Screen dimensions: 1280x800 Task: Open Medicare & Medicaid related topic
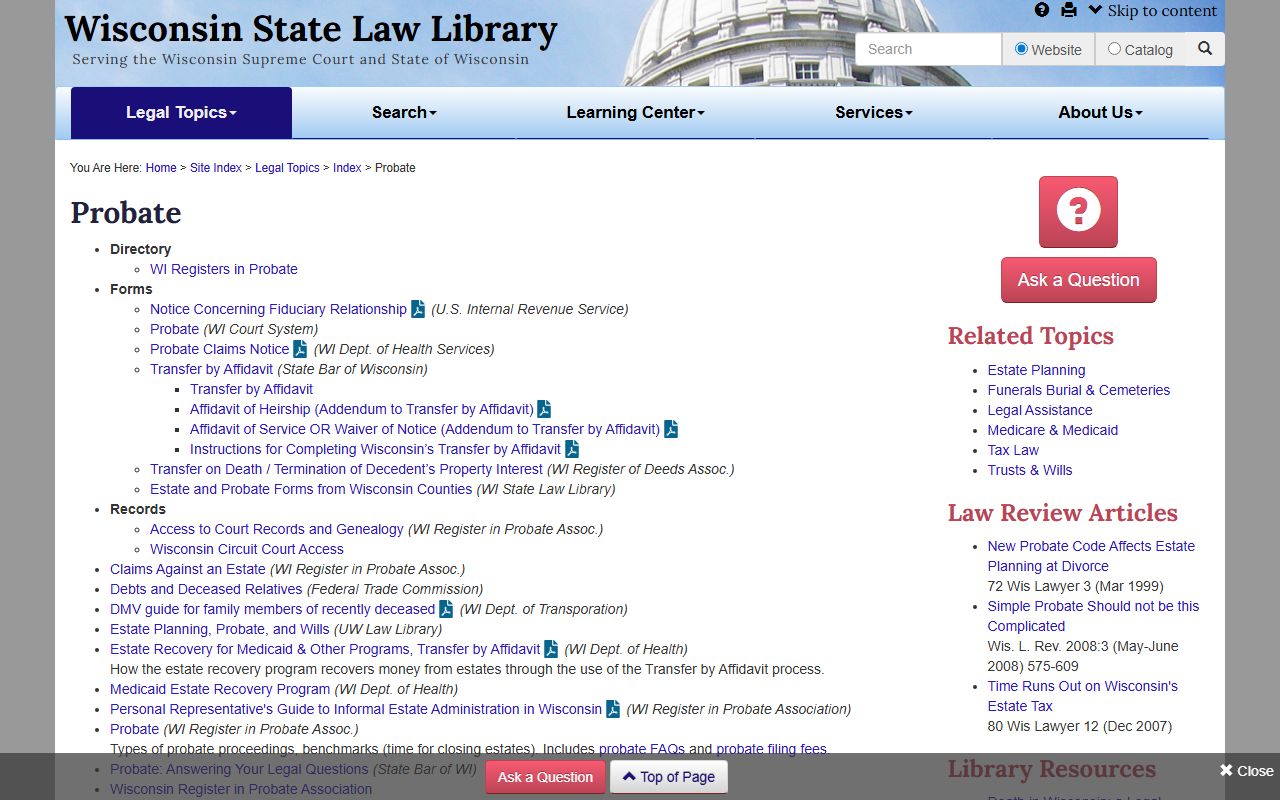pyautogui.click(x=1053, y=430)
